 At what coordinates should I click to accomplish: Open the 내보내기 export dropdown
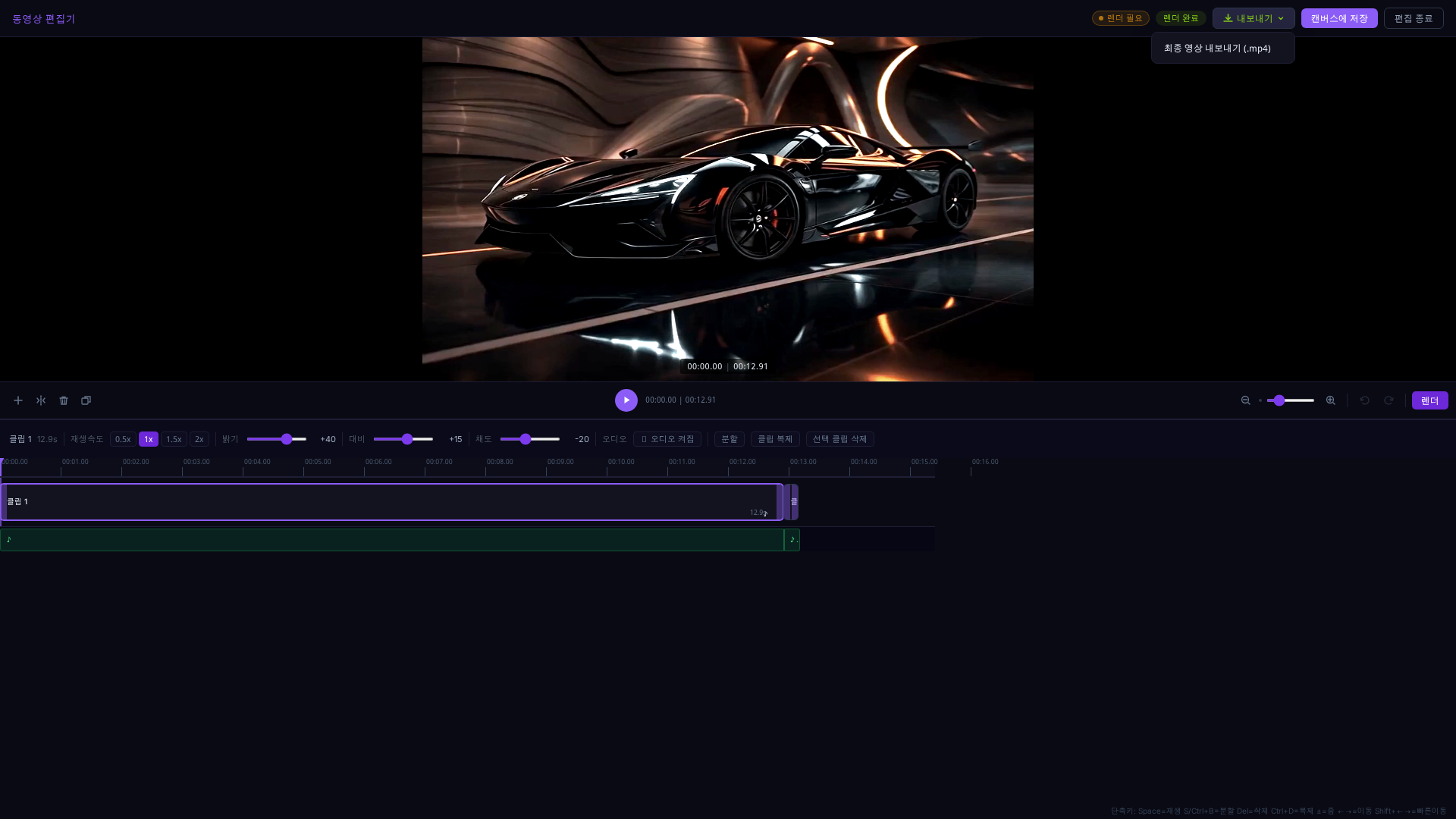[1254, 18]
